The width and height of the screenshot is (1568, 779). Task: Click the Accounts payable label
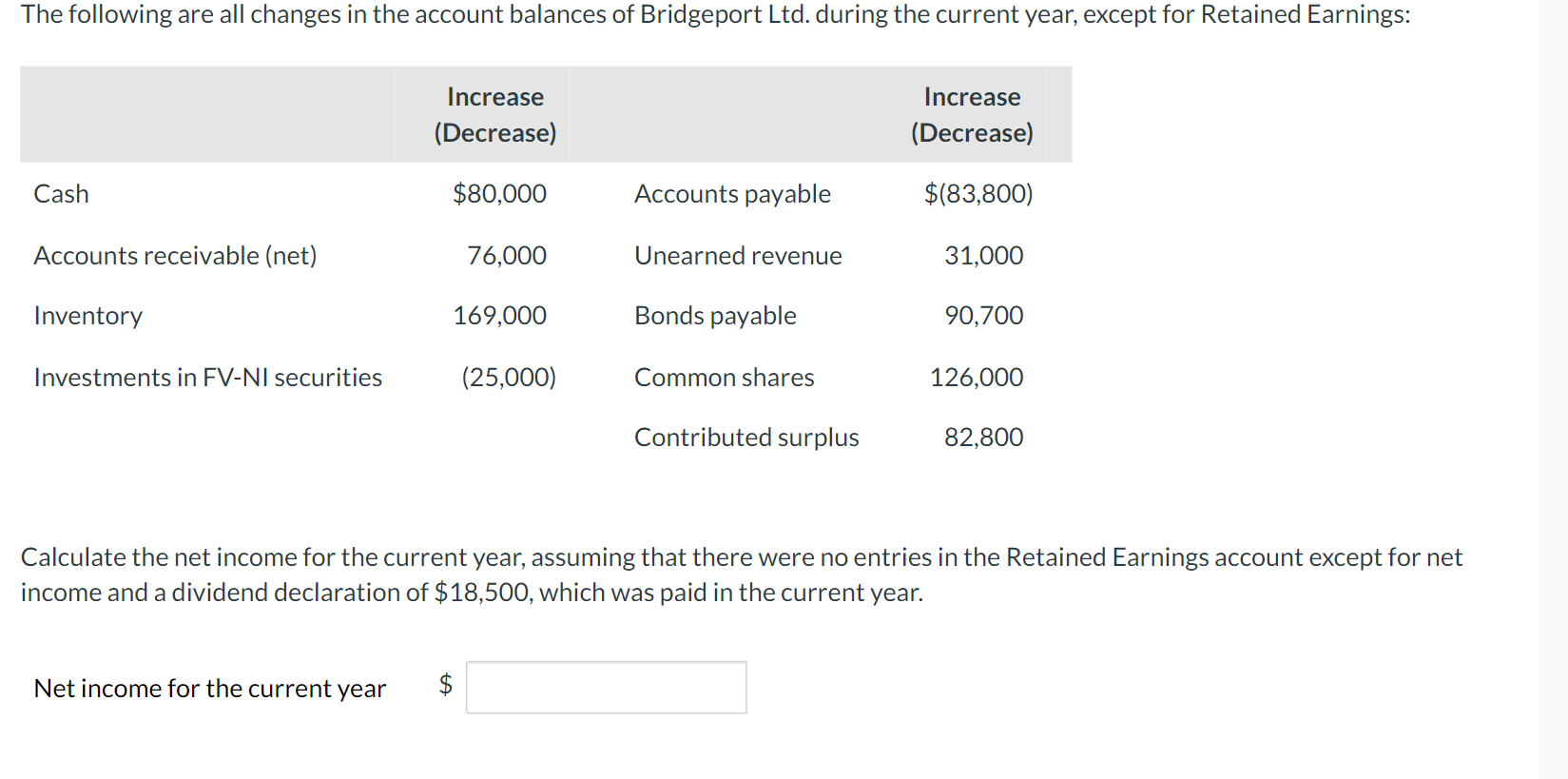pyautogui.click(x=732, y=194)
